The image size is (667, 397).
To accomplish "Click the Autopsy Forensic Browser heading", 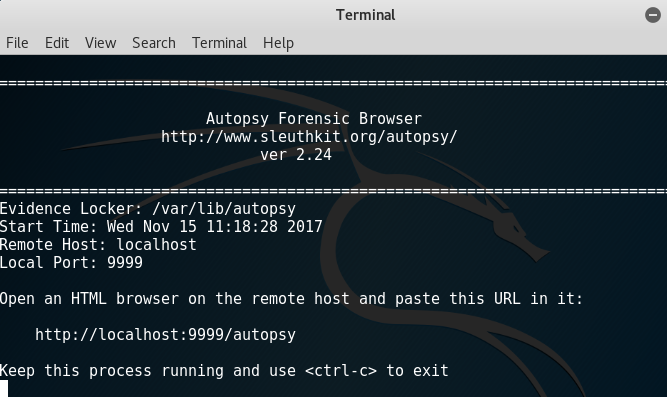I will pos(314,119).
